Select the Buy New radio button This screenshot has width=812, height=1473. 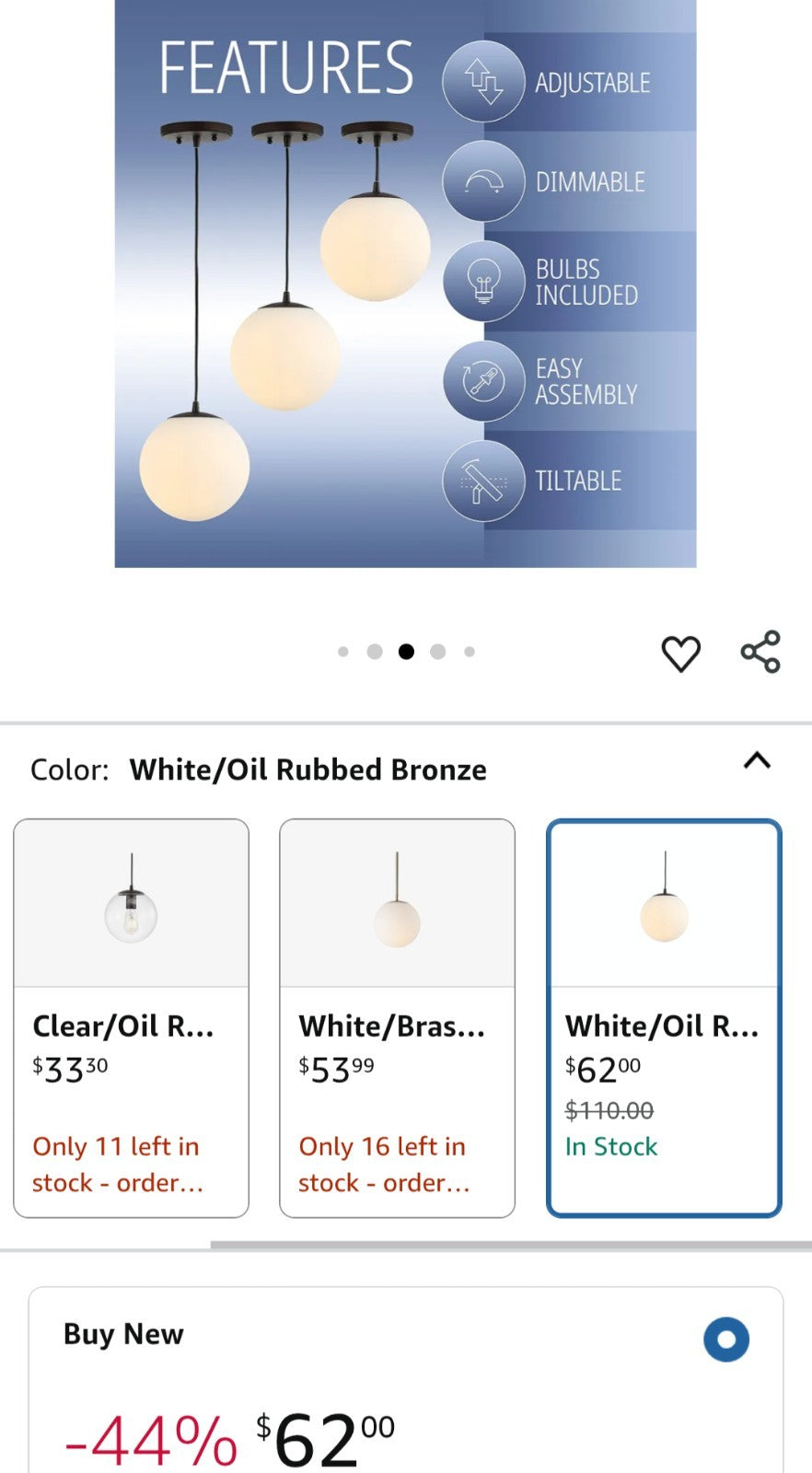tap(726, 1339)
